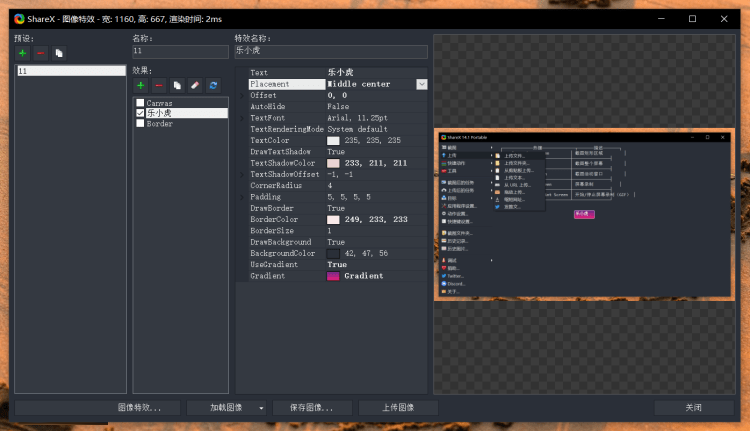This screenshot has width=750, height=431.
Task: Click the preview image thumbnail
Action: click(x=584, y=214)
